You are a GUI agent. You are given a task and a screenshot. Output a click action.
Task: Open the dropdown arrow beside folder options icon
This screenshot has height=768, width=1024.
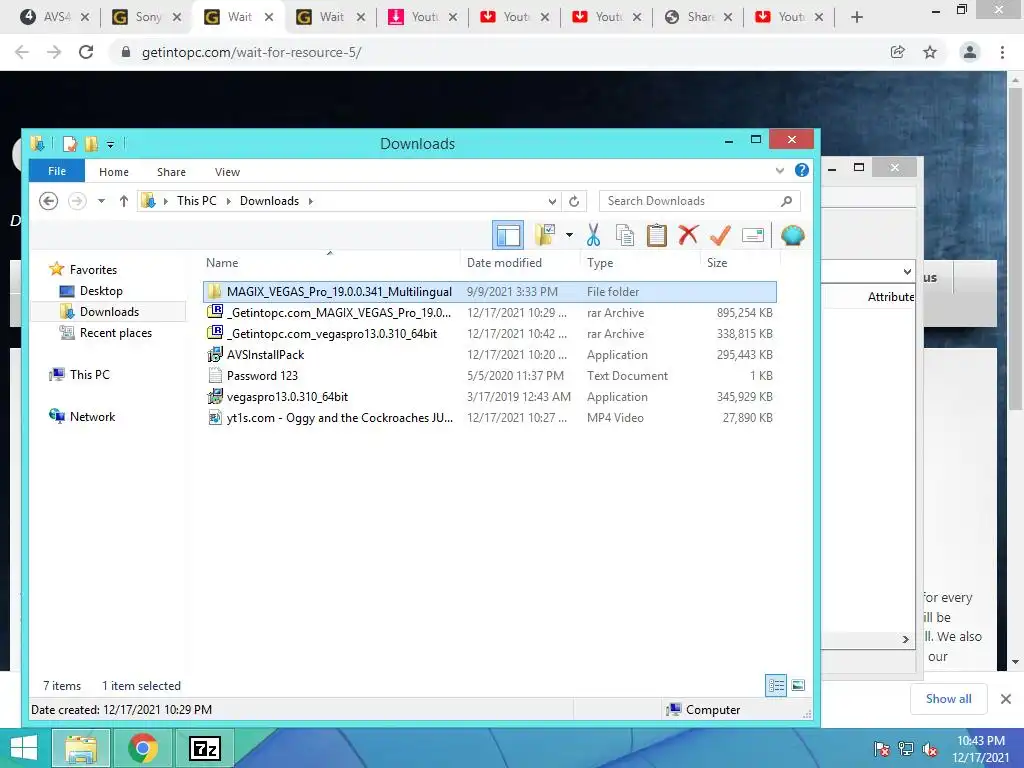[x=569, y=235]
